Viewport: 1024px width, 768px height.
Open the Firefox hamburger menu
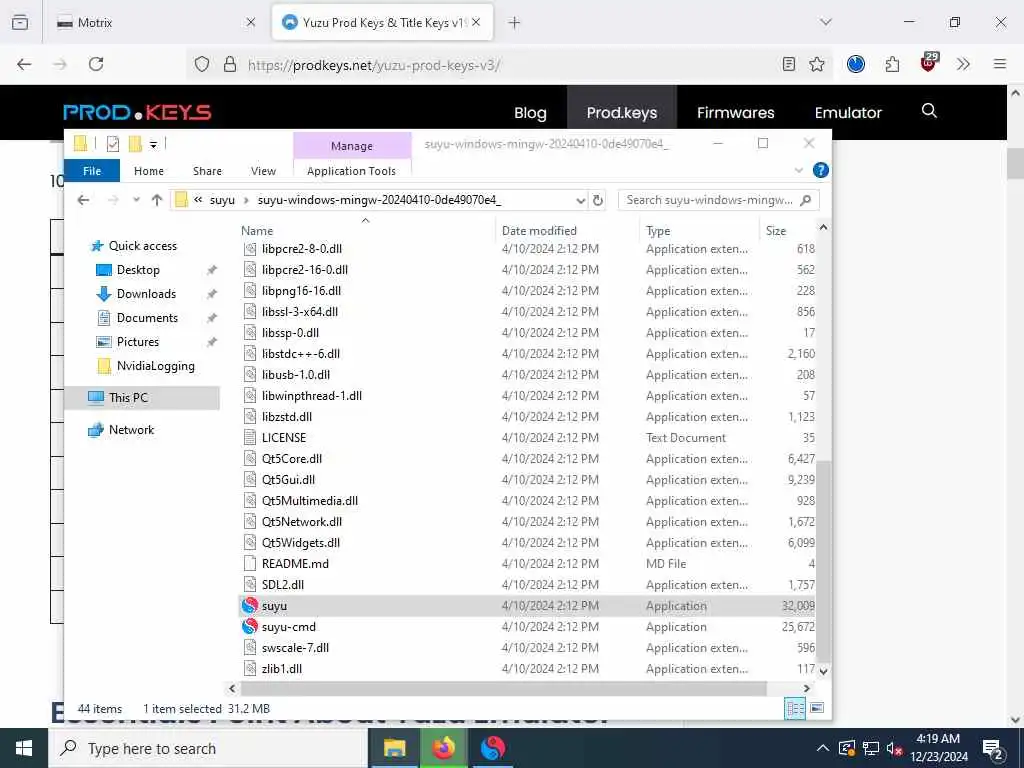[x=1000, y=64]
